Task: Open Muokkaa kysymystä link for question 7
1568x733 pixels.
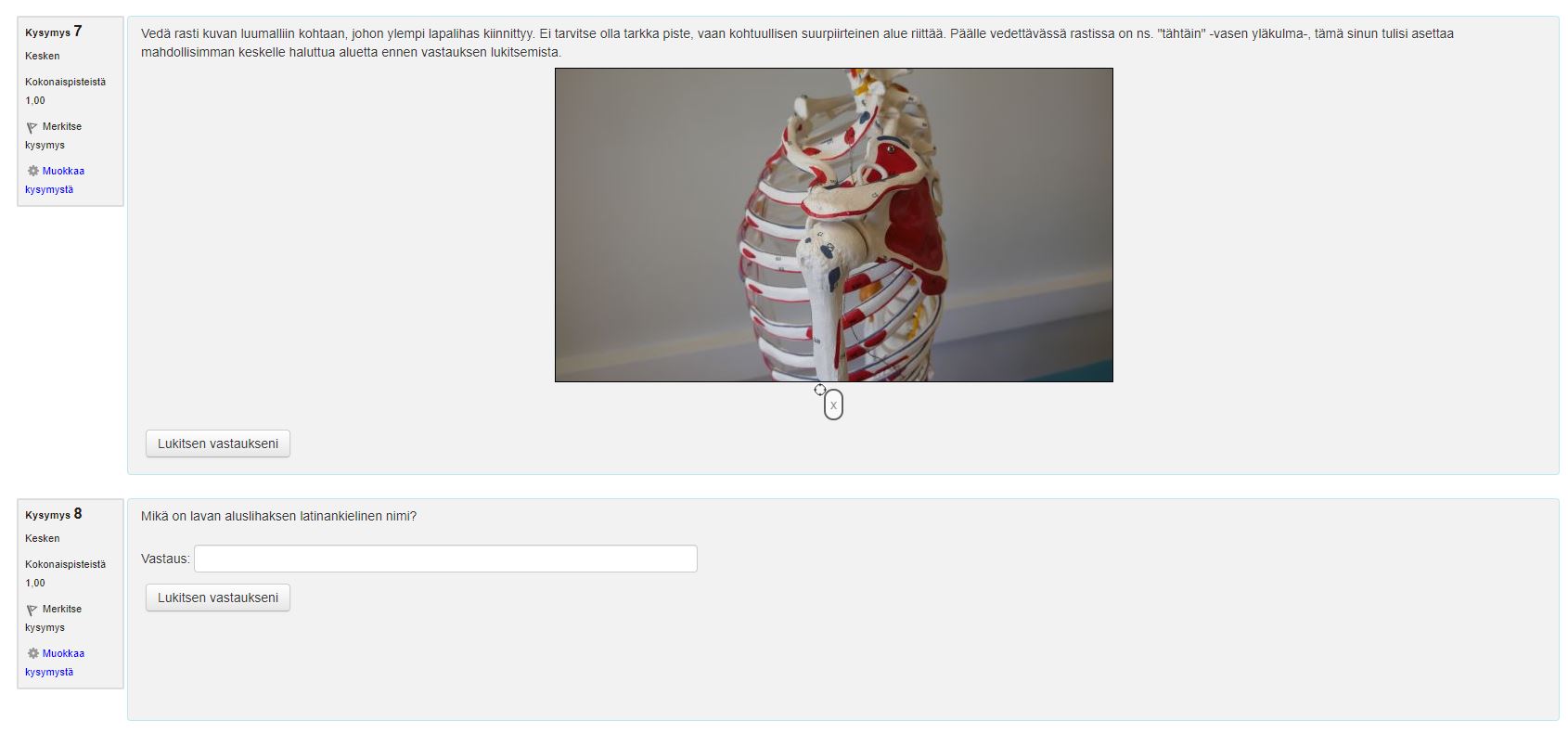Action: (x=55, y=180)
